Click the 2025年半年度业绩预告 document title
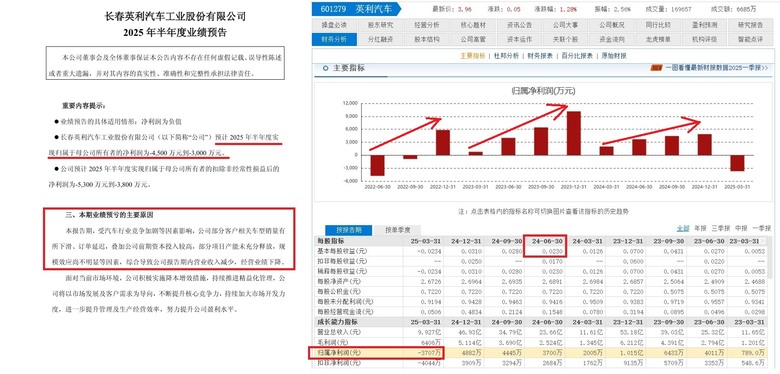This screenshot has height=374, width=780. click(x=175, y=33)
